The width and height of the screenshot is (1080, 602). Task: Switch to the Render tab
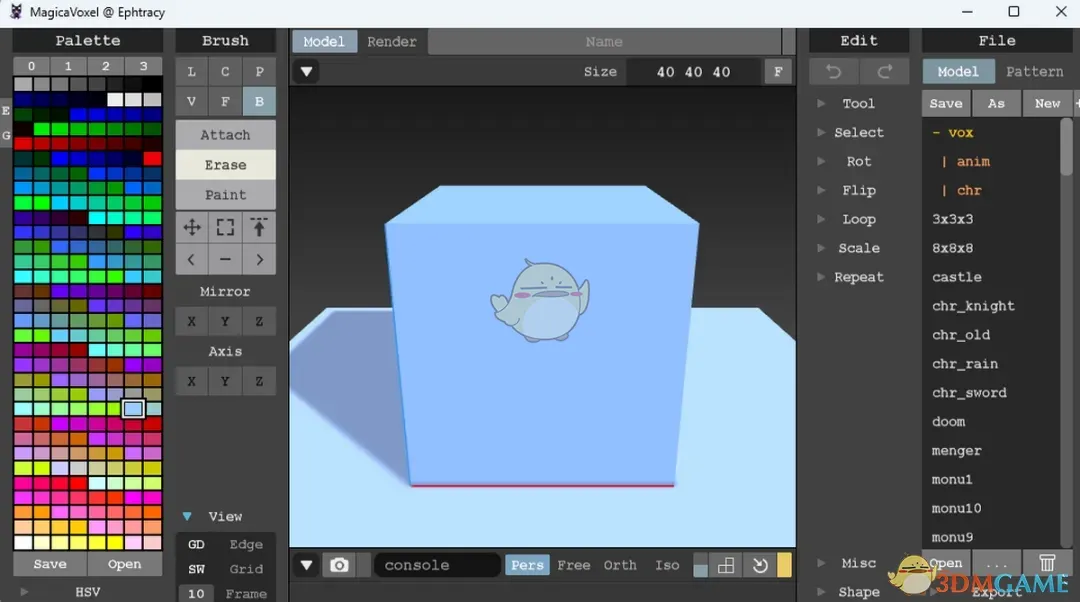click(392, 41)
